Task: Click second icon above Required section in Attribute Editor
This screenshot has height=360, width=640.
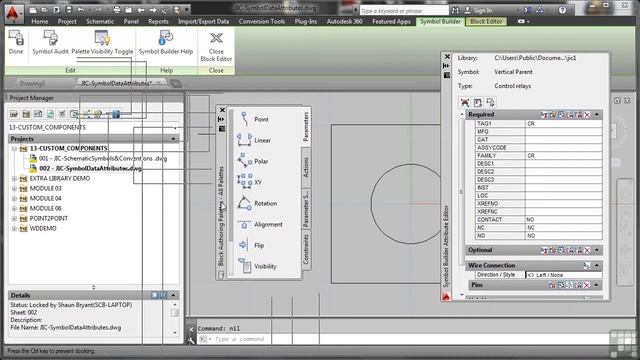Action: (x=478, y=102)
